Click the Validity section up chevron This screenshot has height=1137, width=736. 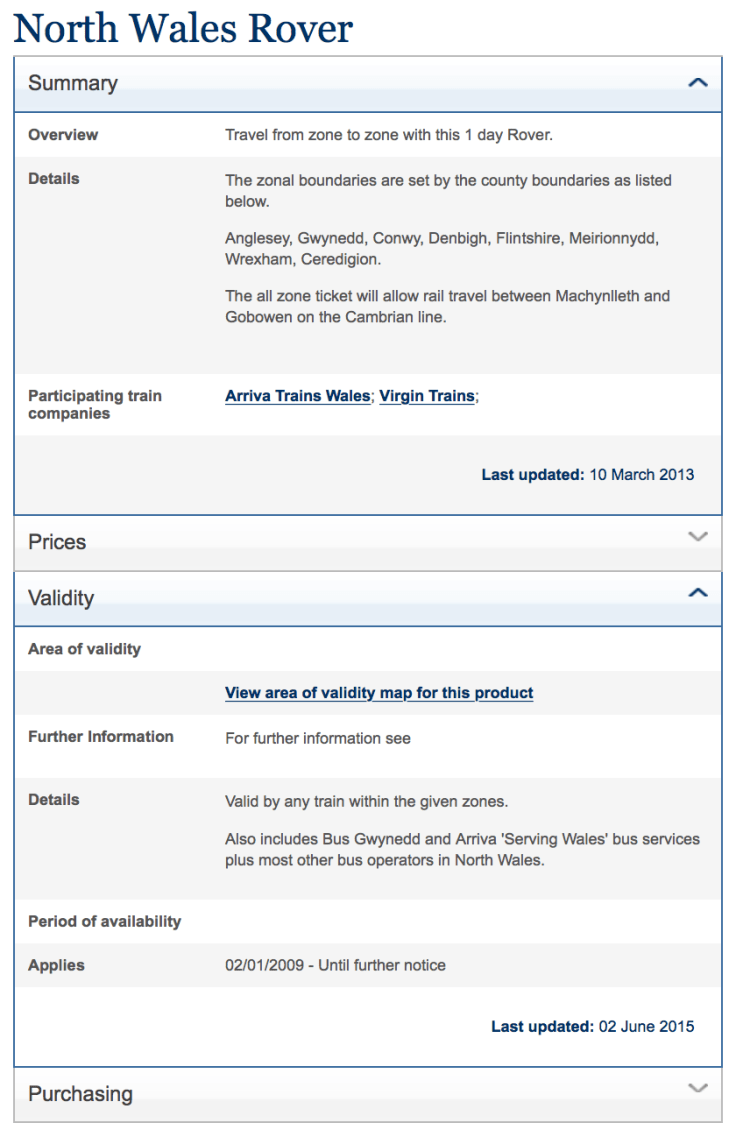point(698,593)
